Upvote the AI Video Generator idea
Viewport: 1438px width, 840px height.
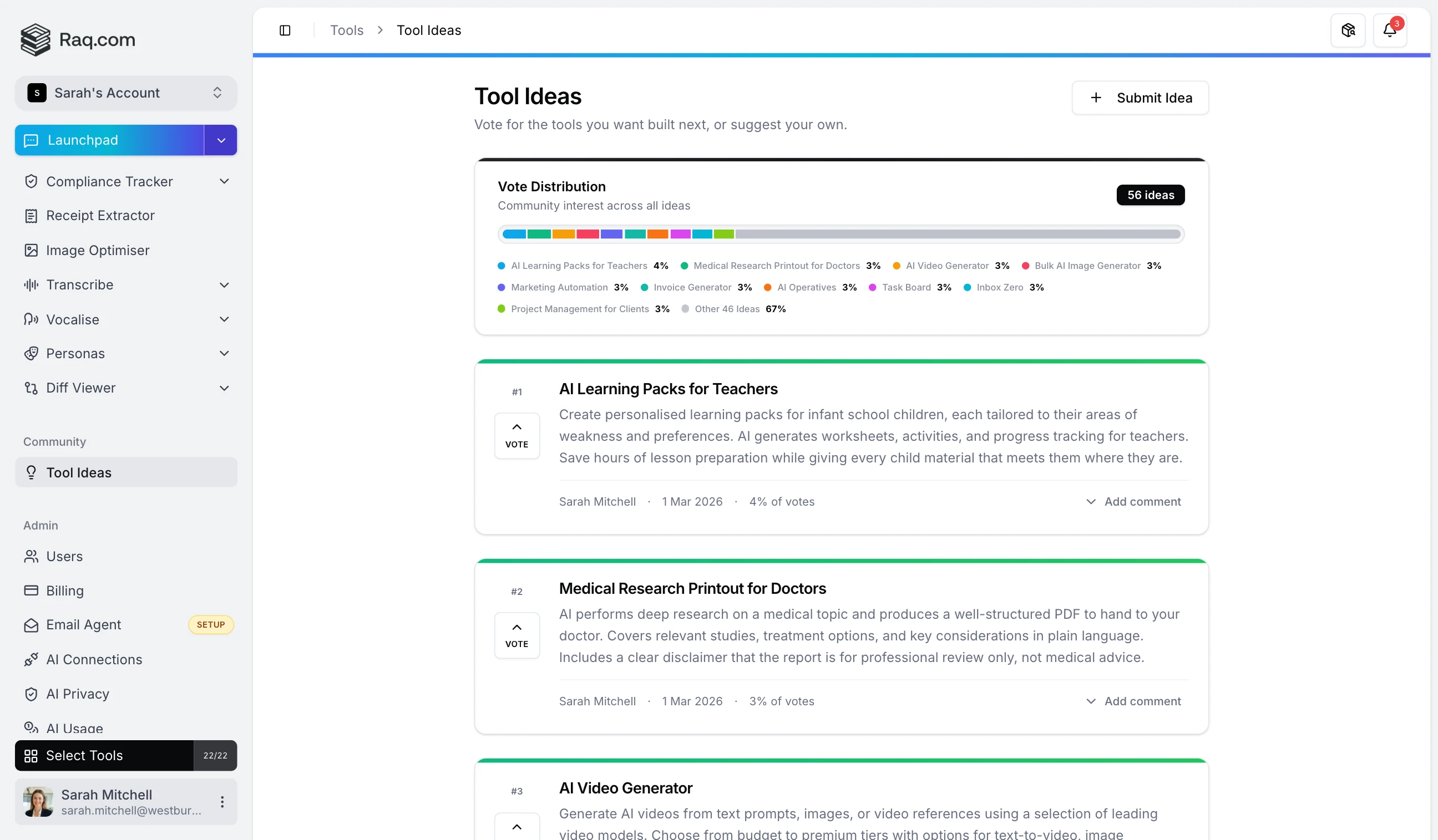517,827
